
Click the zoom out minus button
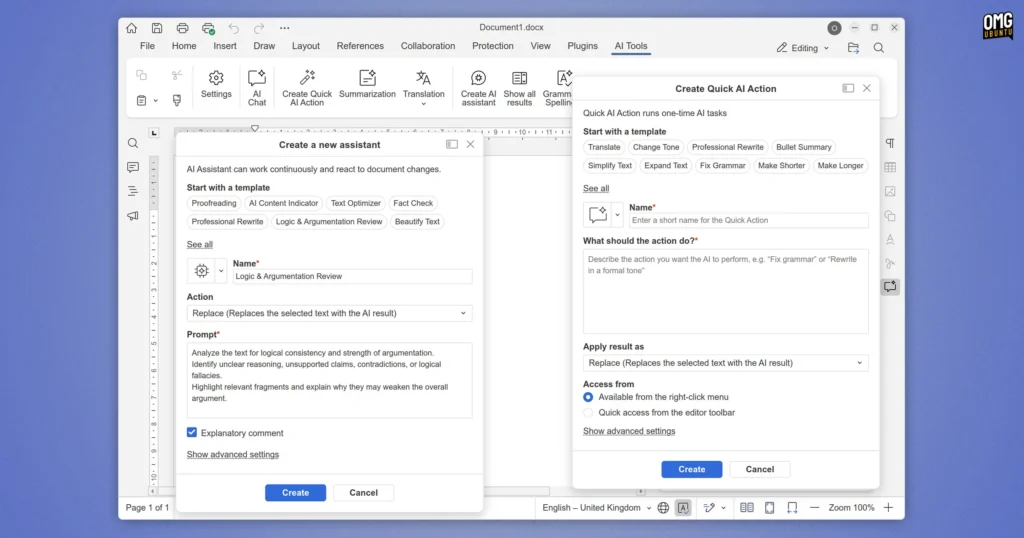coord(814,508)
